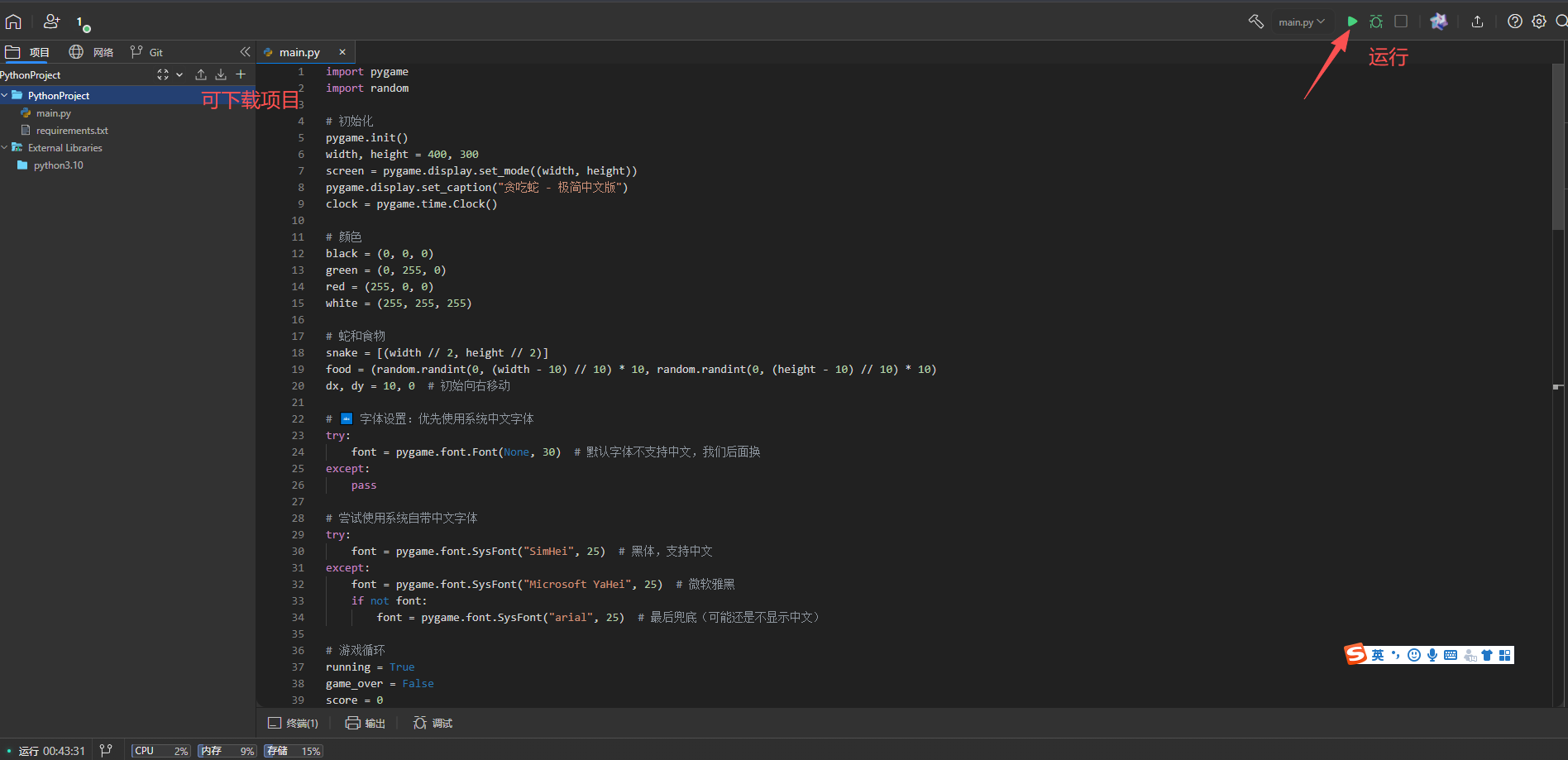Switch to the Git tab

tap(147, 52)
